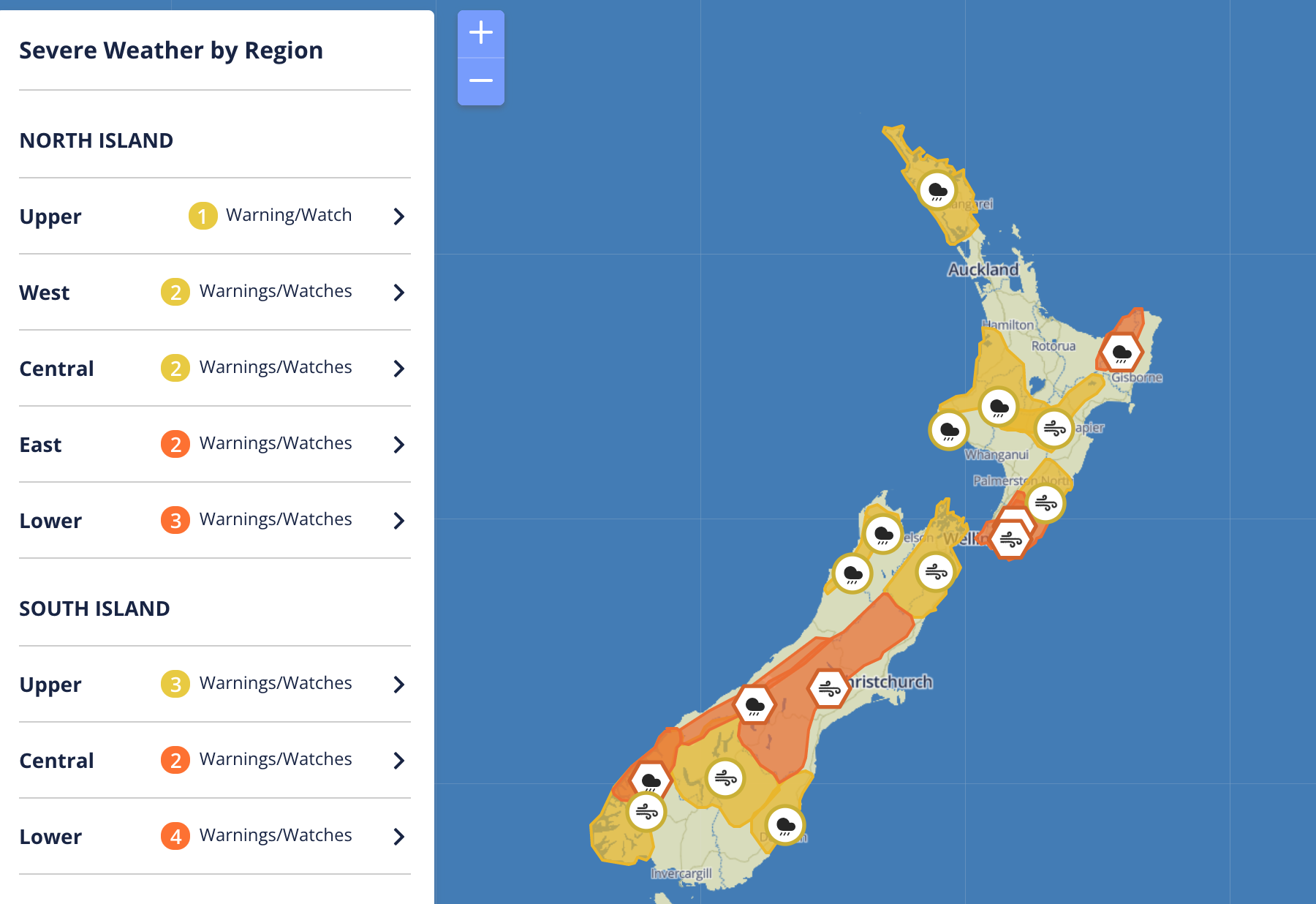Click the orange wind hexagon near Wellington
The image size is (1316, 904).
(x=1011, y=540)
